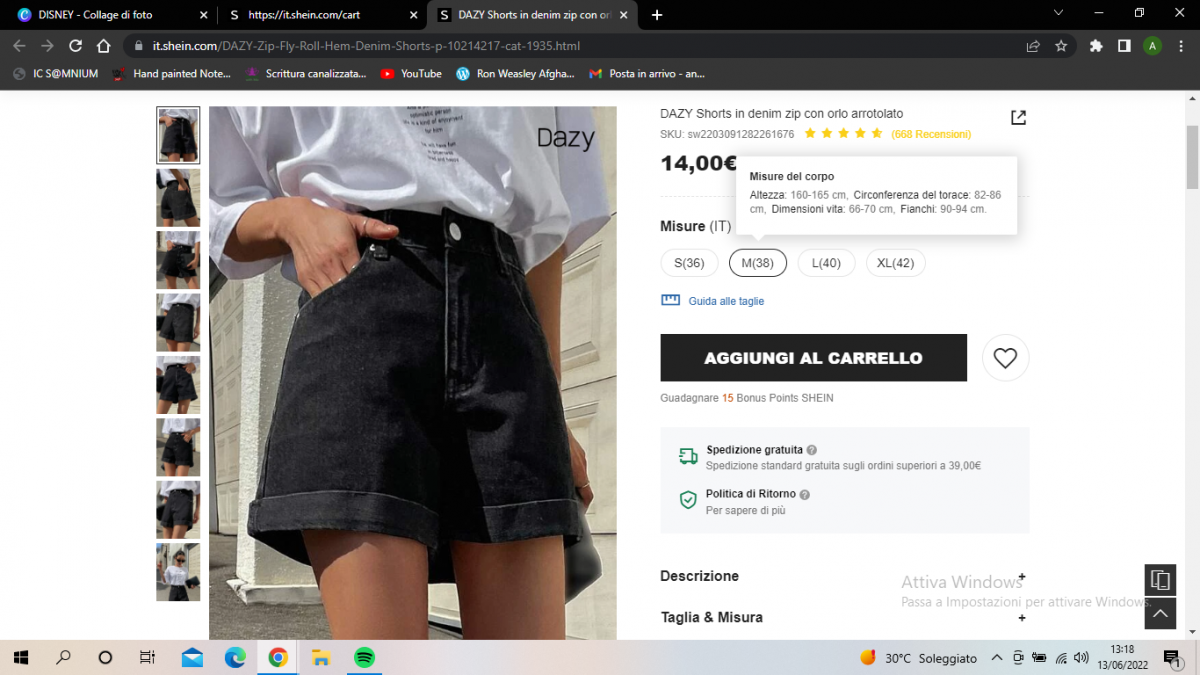Add the shorts to wishlist with heart icon
The height and width of the screenshot is (675, 1200).
[x=1005, y=358]
